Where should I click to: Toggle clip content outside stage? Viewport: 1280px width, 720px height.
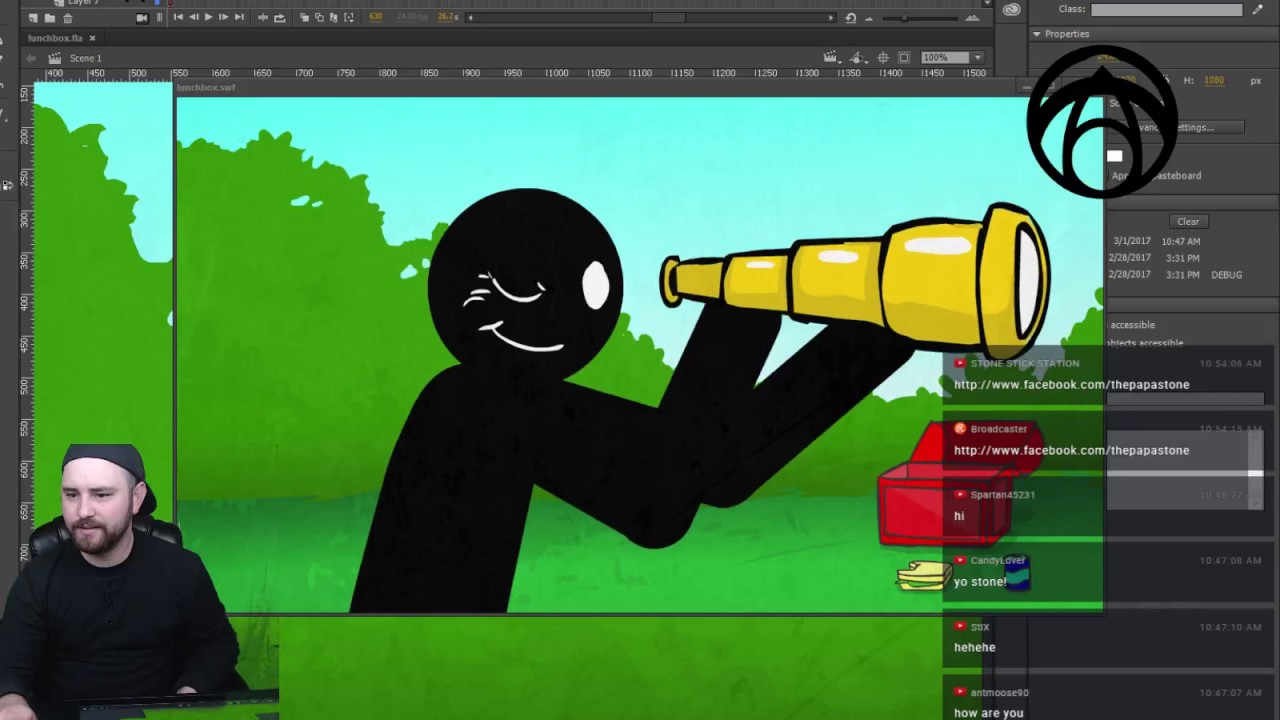[x=904, y=58]
